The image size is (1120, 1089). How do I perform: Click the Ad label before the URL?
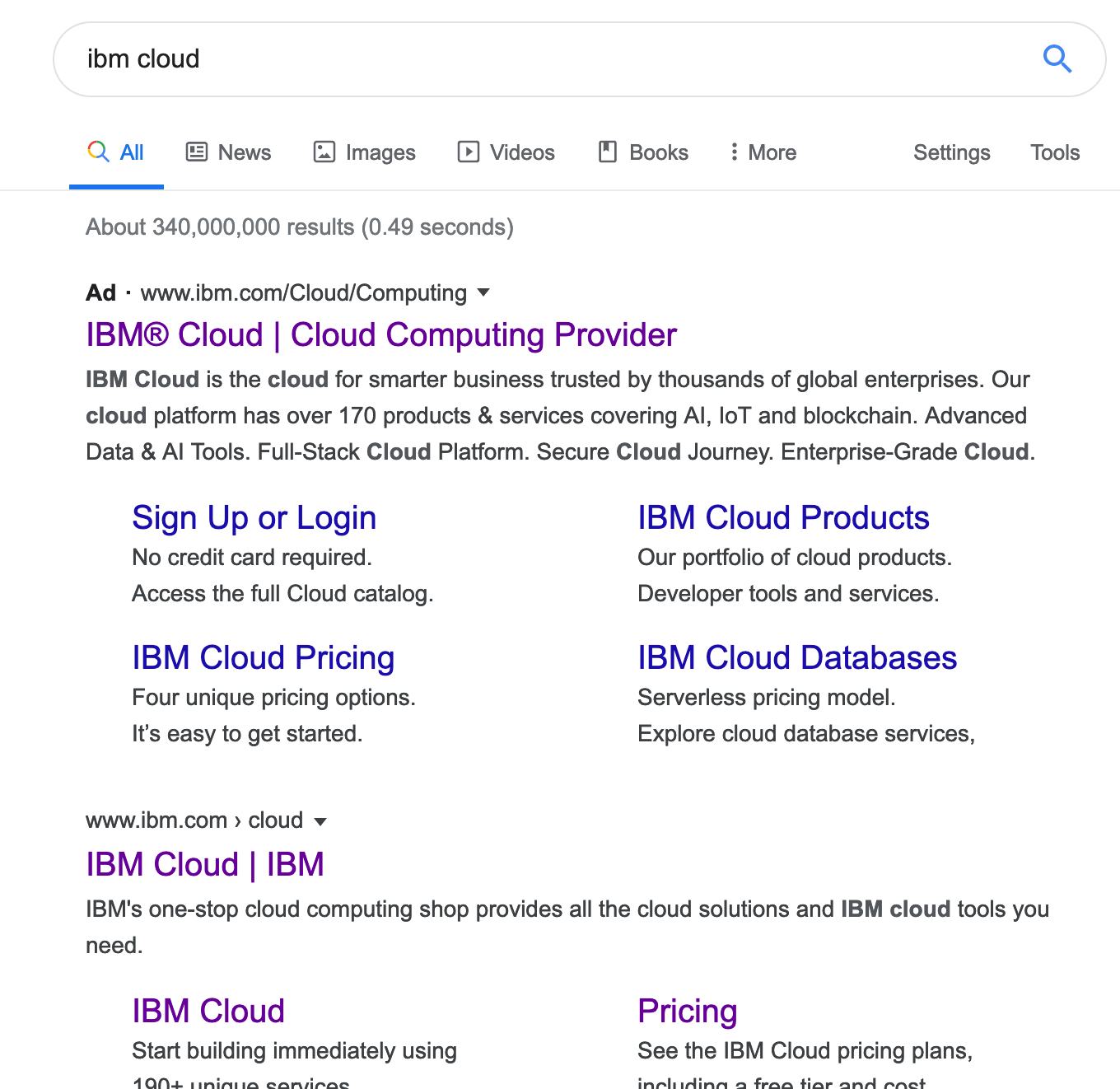click(100, 293)
